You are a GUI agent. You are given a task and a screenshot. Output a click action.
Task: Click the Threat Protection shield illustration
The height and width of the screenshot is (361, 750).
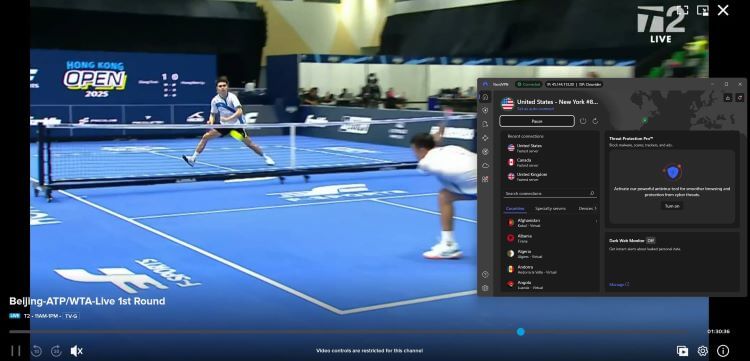(x=672, y=172)
